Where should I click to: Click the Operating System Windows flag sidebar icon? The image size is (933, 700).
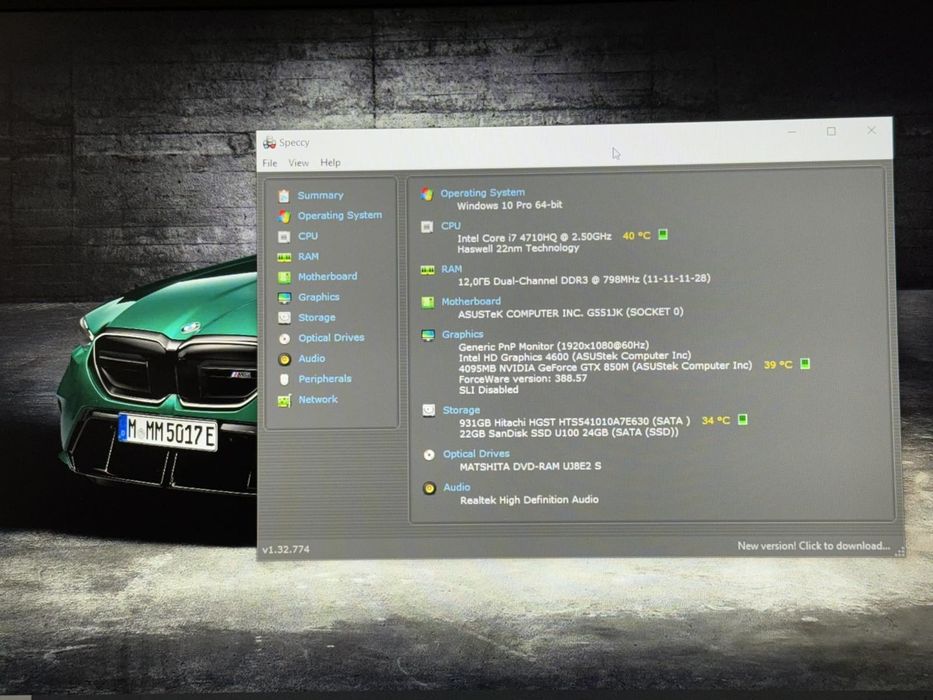tap(284, 216)
